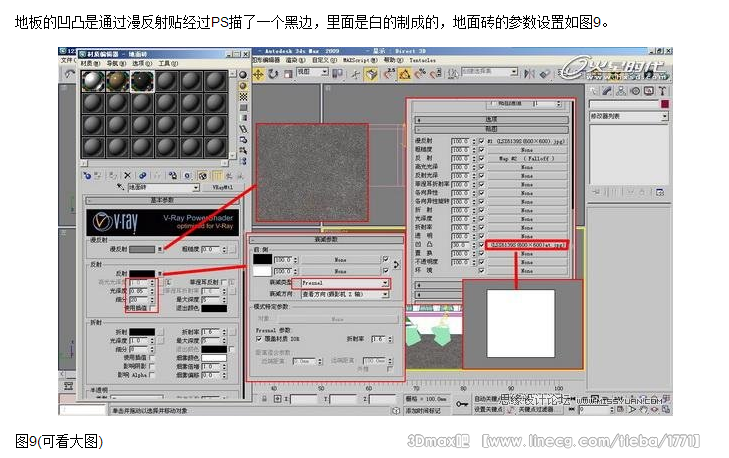Open the 导航(N) menu in material editor
Image resolution: width=729 pixels, height=458 pixels.
pos(116,63)
